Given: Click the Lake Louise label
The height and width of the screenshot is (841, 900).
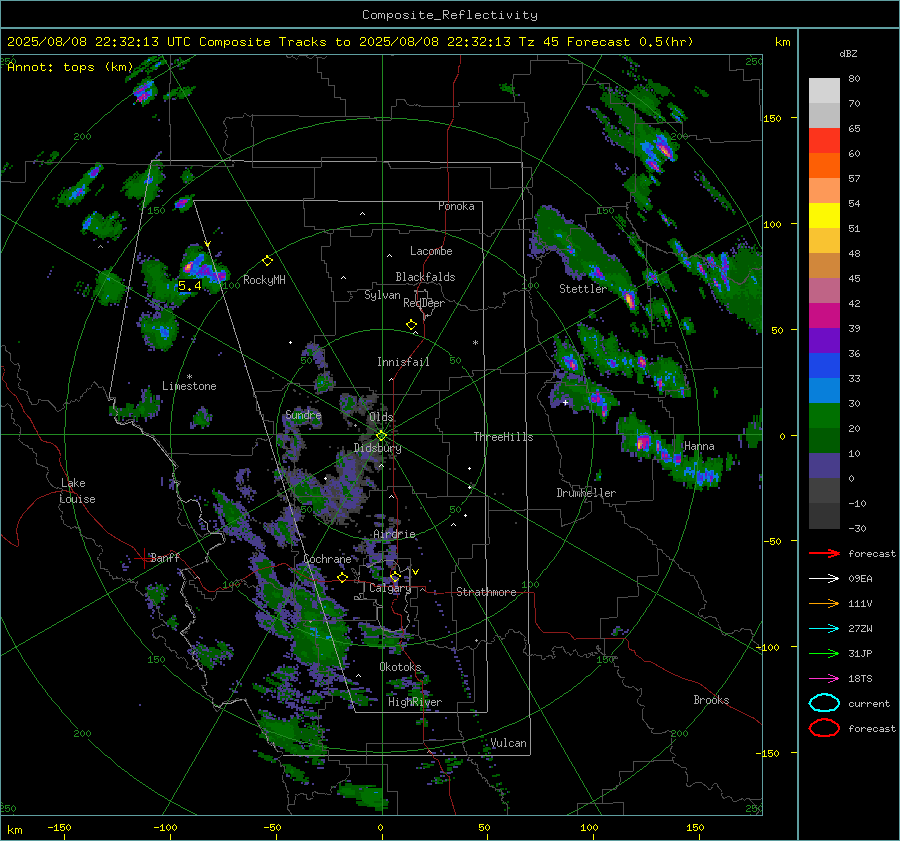Looking at the screenshot, I should [77, 491].
